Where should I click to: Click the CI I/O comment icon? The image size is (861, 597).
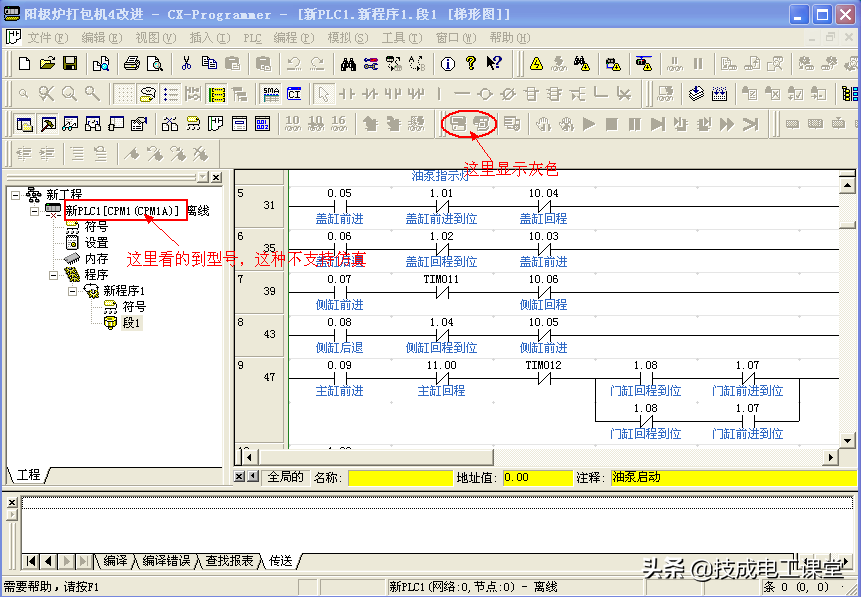click(x=294, y=94)
